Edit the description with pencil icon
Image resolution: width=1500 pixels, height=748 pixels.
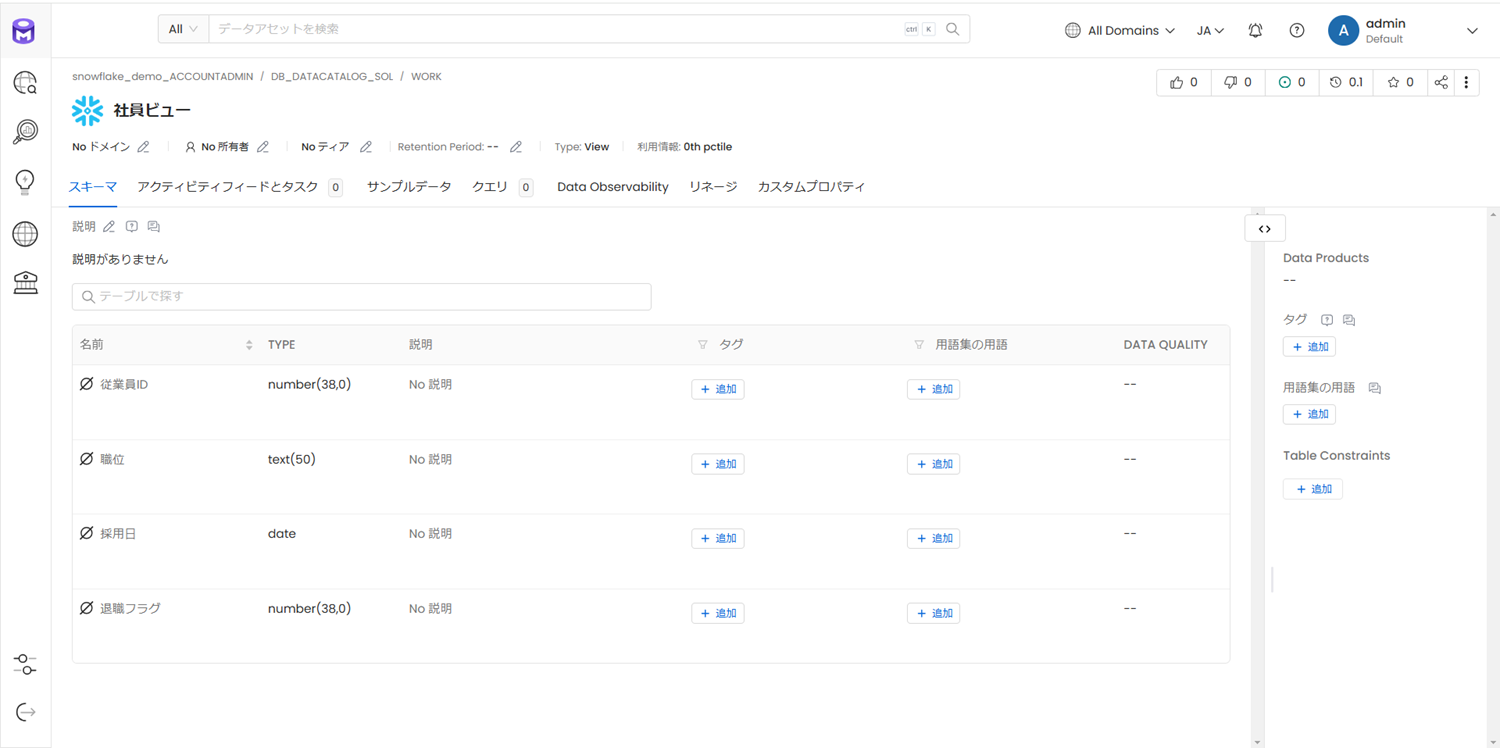pos(109,227)
